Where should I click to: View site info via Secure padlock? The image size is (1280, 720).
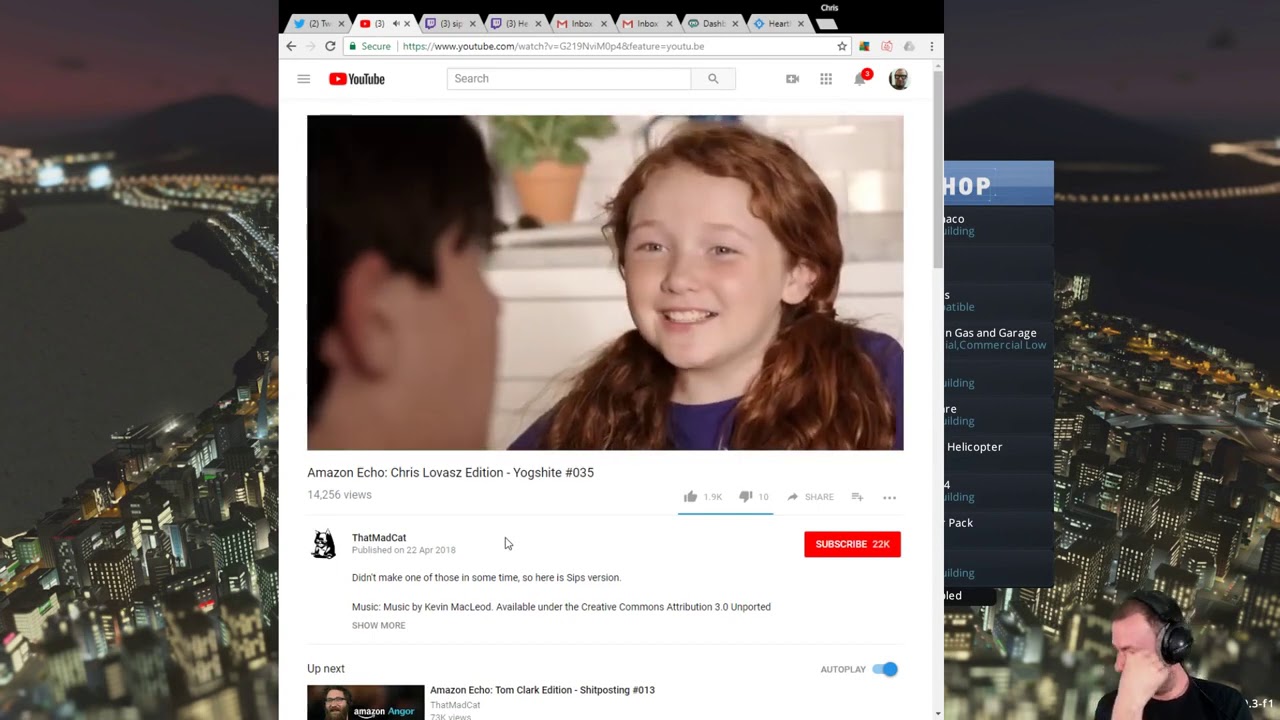tap(369, 46)
